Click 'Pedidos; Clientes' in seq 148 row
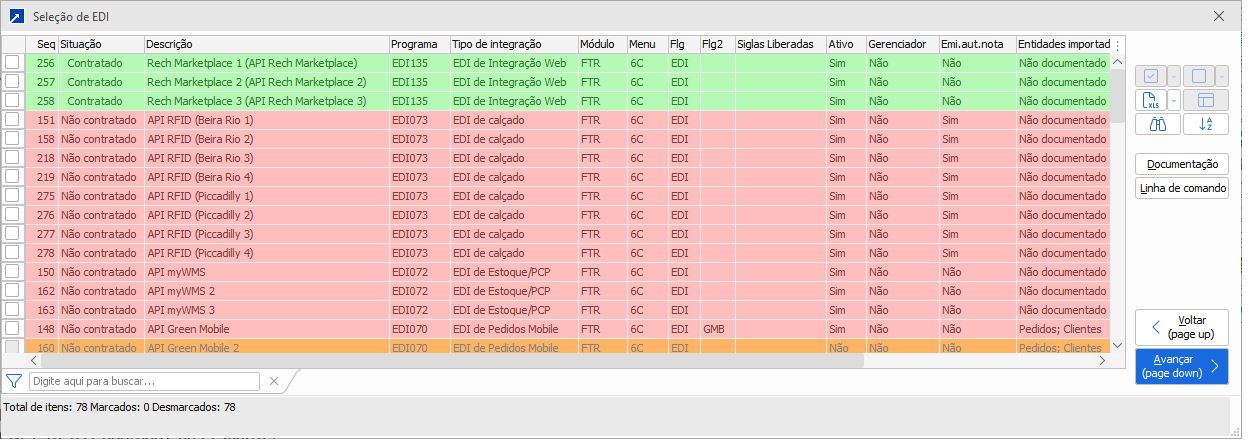Screen dimensions: 1256x446 click(x=1063, y=329)
